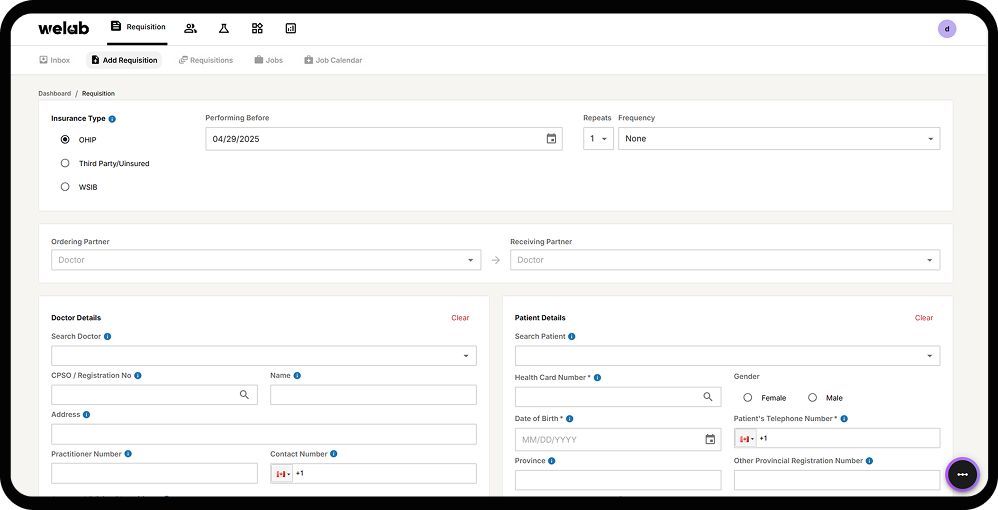The width and height of the screenshot is (998, 510).
Task: Open the lab flask icon in top navigation
Action: (223, 28)
